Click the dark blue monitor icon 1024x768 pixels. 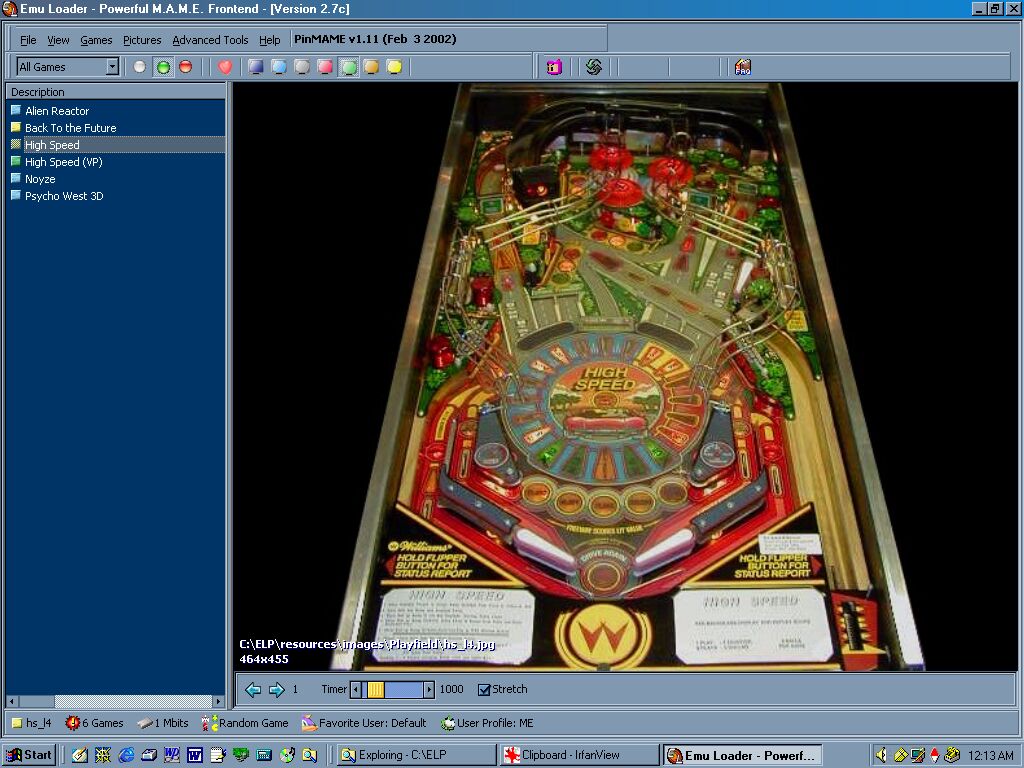[256, 67]
